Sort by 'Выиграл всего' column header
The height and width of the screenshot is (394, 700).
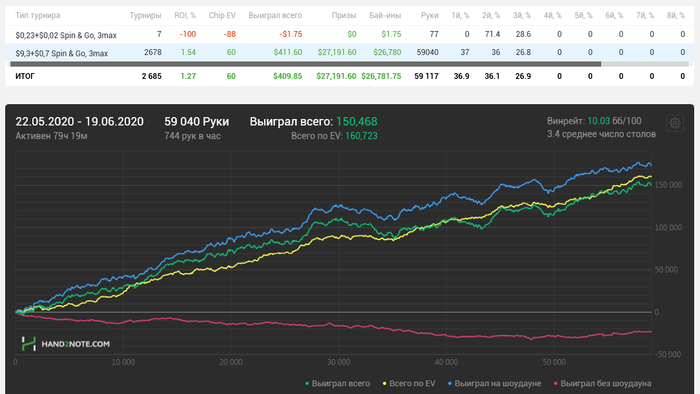(275, 15)
